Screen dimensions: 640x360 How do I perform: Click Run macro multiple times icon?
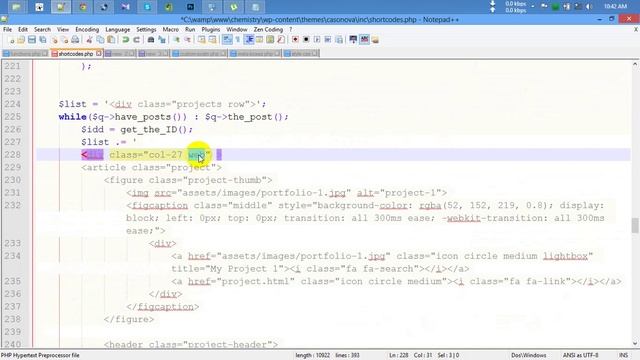pos(328,40)
